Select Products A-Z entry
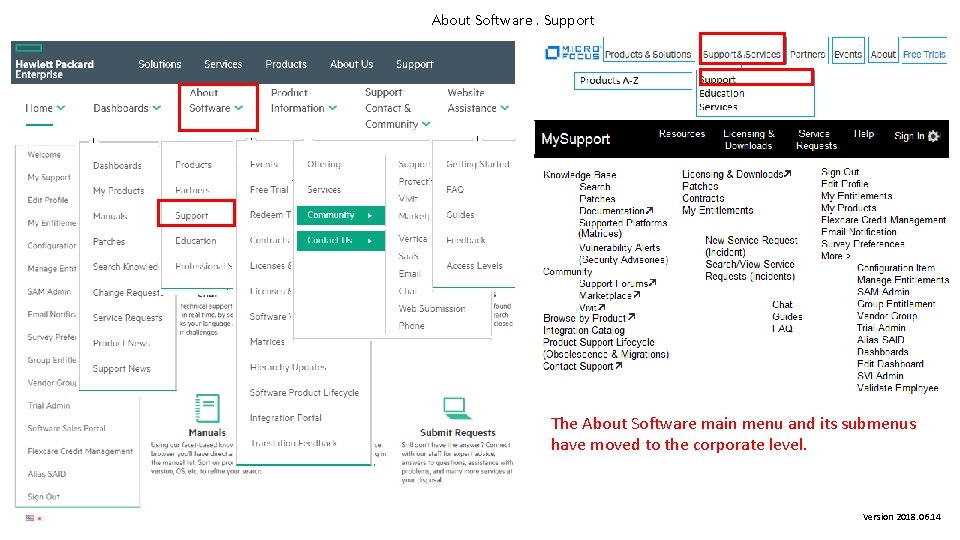This screenshot has width=960, height=540. tap(609, 80)
